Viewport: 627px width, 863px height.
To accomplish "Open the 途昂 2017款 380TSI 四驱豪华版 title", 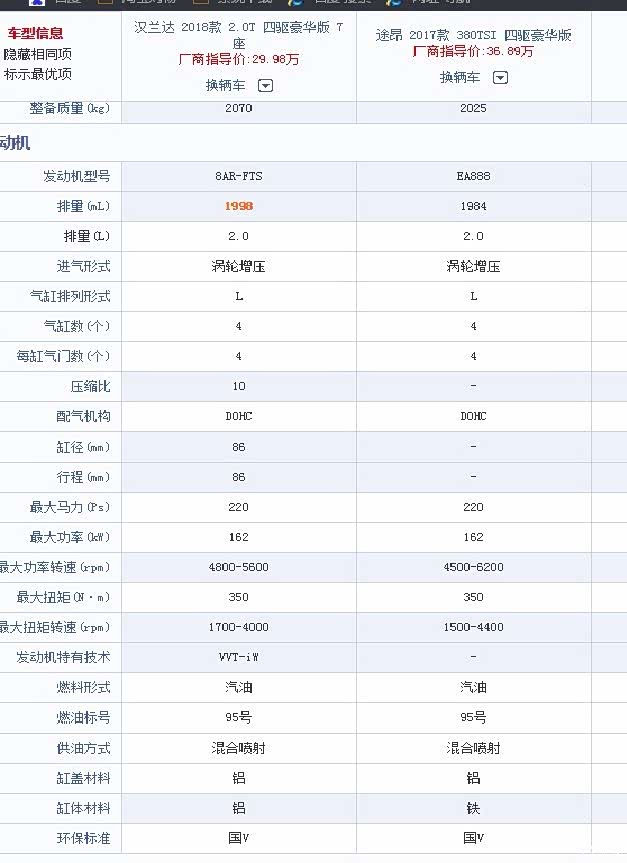I will [473, 35].
